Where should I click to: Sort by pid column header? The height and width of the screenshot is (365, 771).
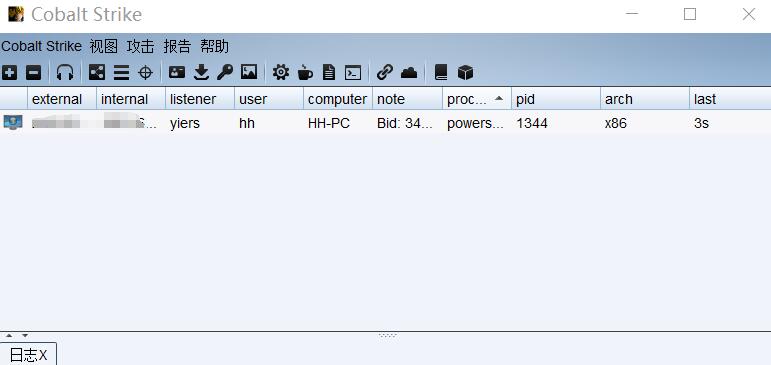pyautogui.click(x=556, y=99)
